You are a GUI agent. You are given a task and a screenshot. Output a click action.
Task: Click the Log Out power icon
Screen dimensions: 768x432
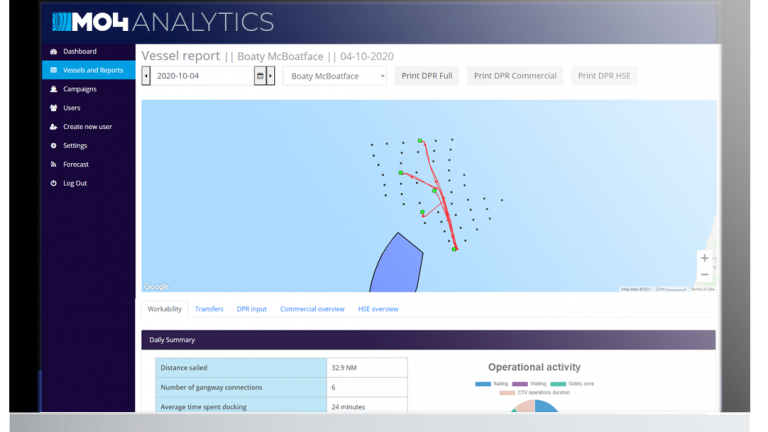coord(53,183)
